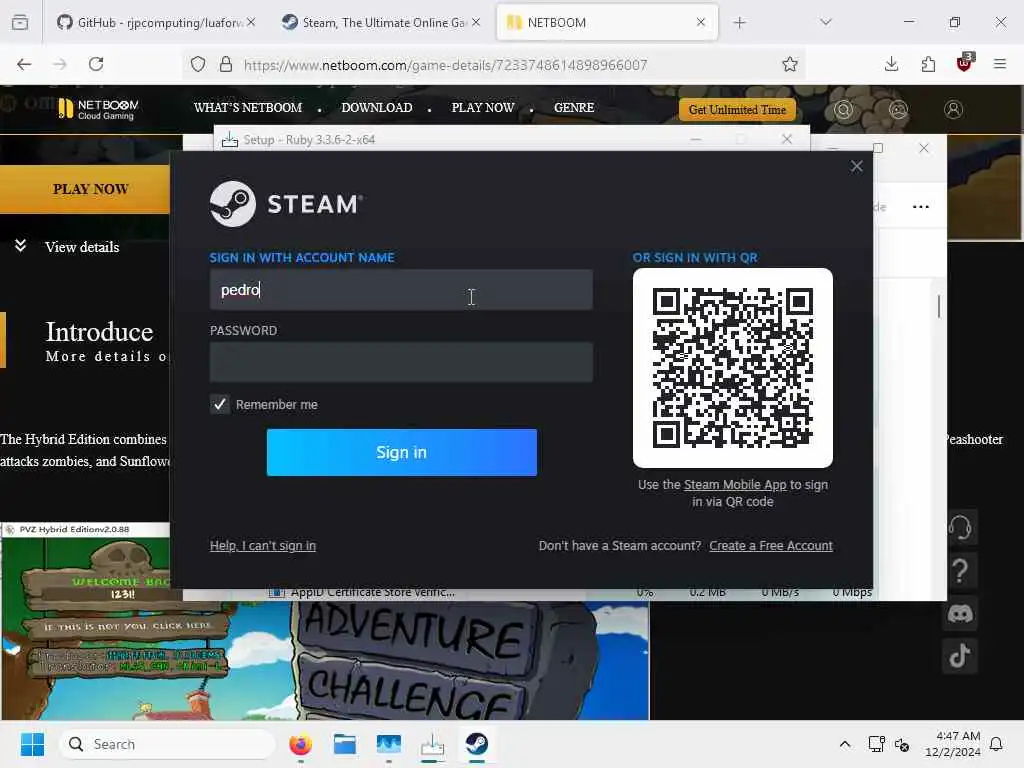Screen dimensions: 1024x768
Task: Open the DOWNLOAD nav item
Action: pos(377,108)
